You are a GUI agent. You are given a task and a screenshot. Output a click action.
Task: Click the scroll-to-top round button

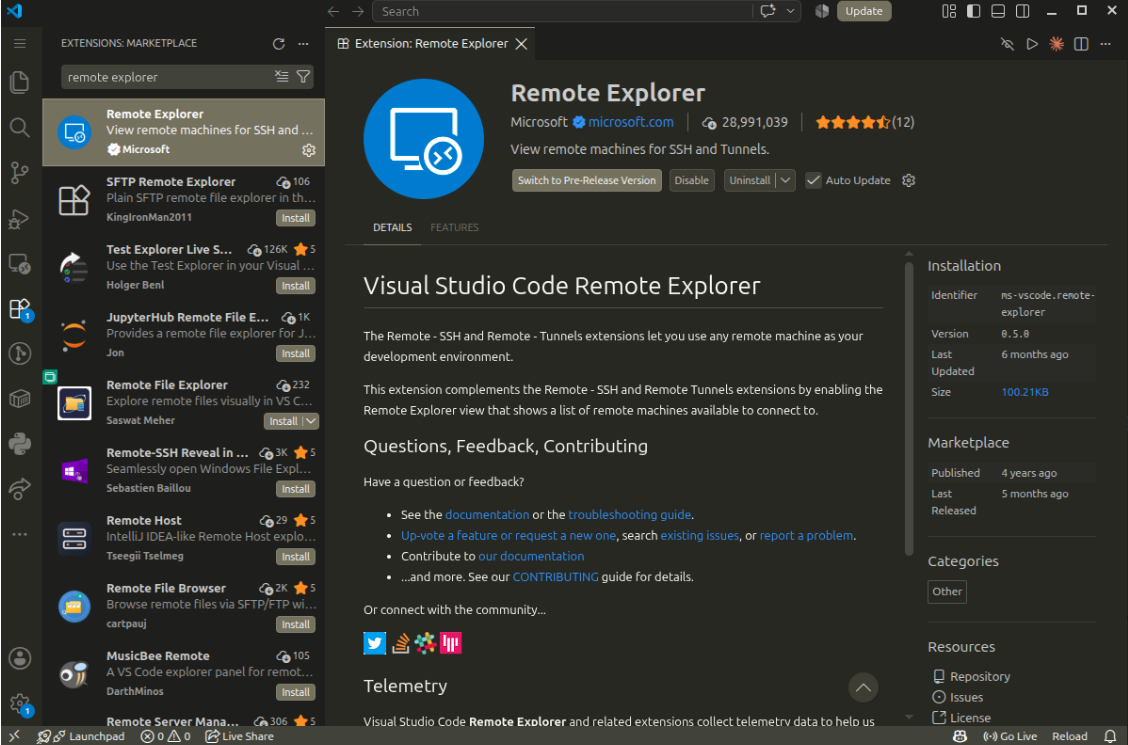tap(863, 687)
